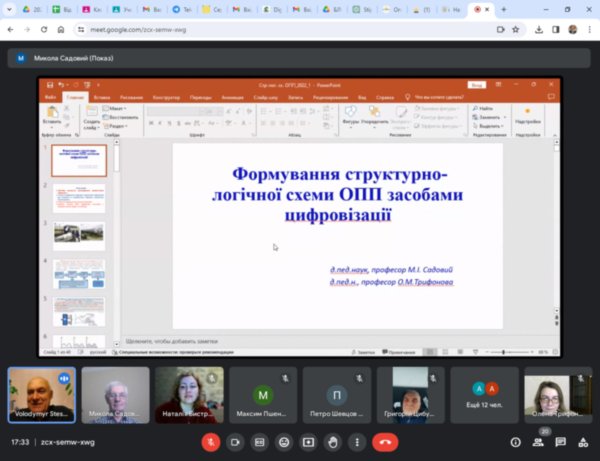The height and width of the screenshot is (461, 600).
Task: Click the Найти button in ribbon
Action: point(485,108)
